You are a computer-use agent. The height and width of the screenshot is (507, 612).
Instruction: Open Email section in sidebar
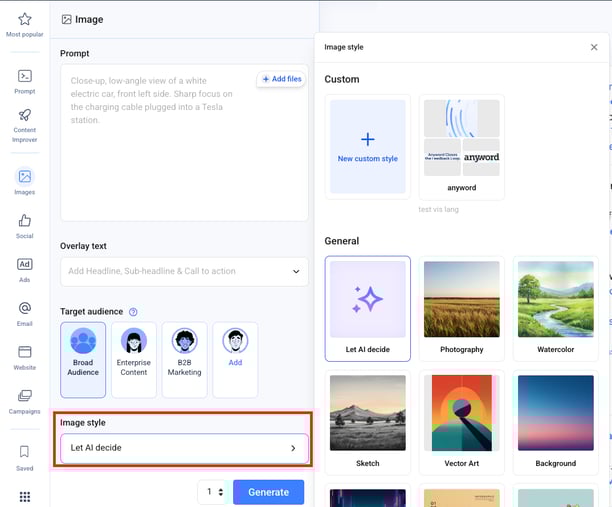pos(25,309)
